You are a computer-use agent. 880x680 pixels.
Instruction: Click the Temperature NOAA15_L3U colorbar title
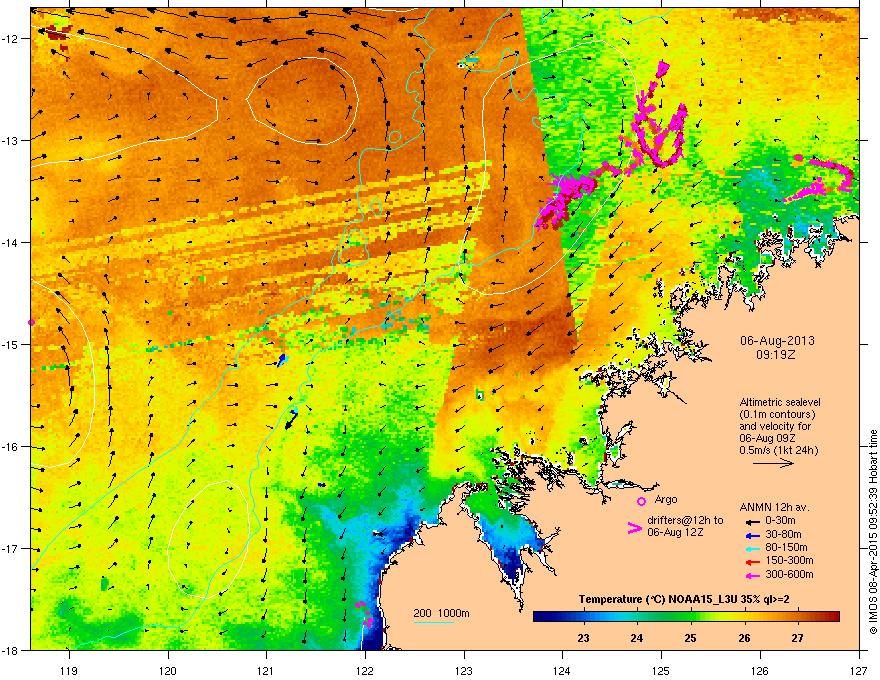(684, 599)
